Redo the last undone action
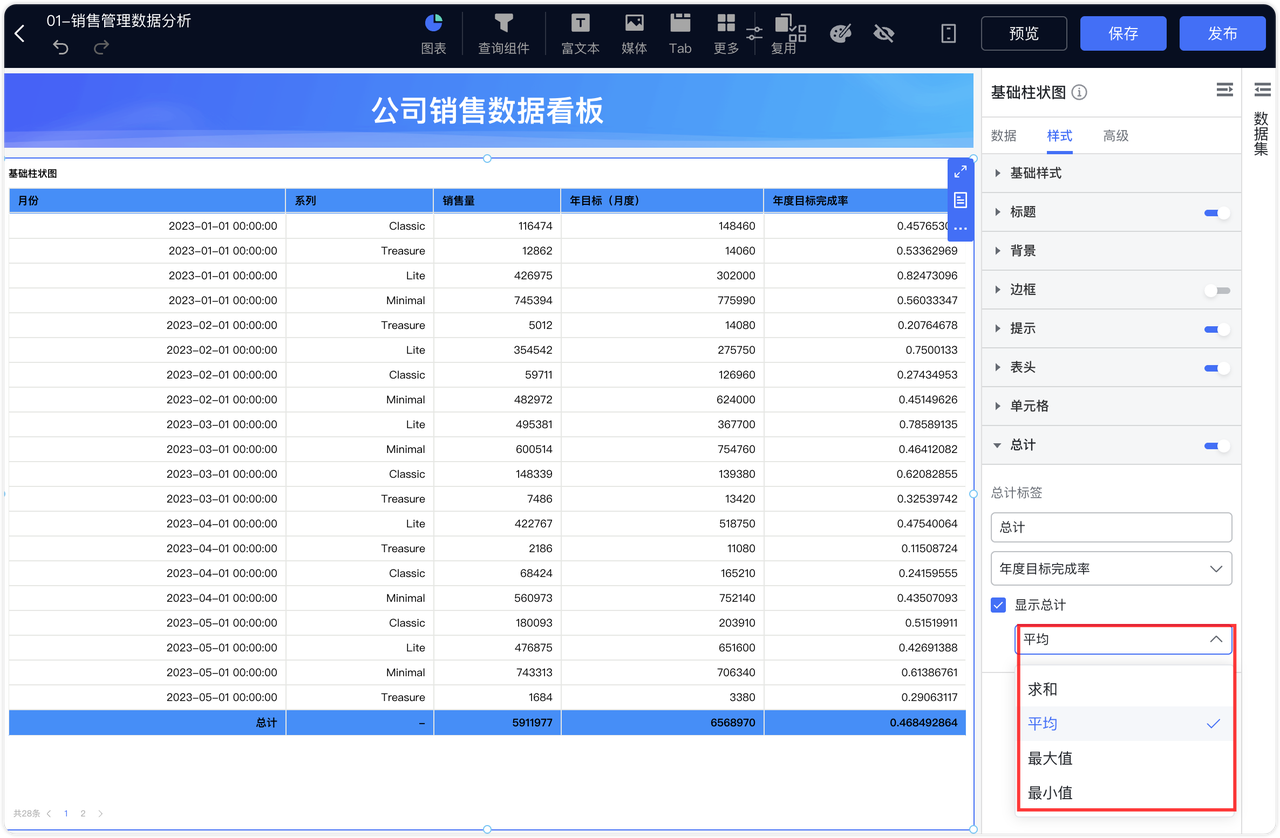Screen dimensions: 1280x838 coord(101,47)
